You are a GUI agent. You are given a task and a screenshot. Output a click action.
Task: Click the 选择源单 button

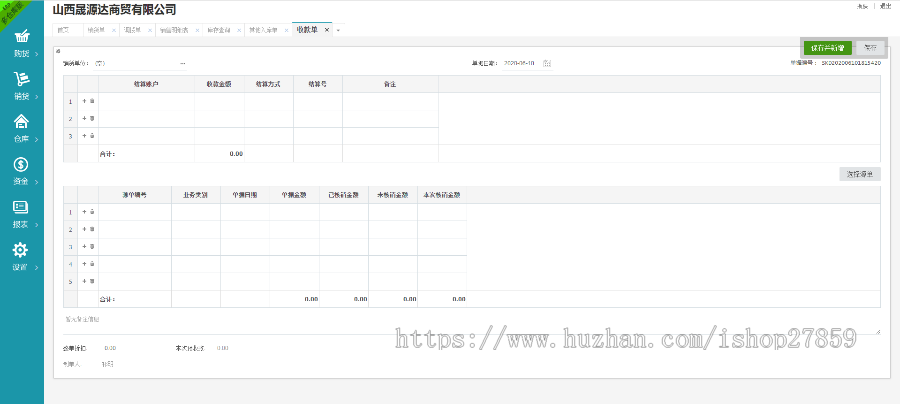point(860,174)
